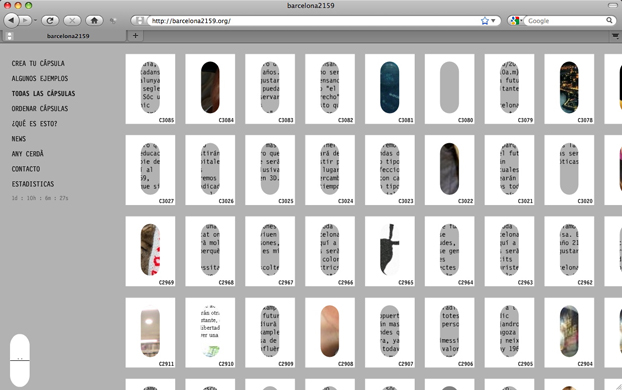Select capsule C2907

click(390, 333)
